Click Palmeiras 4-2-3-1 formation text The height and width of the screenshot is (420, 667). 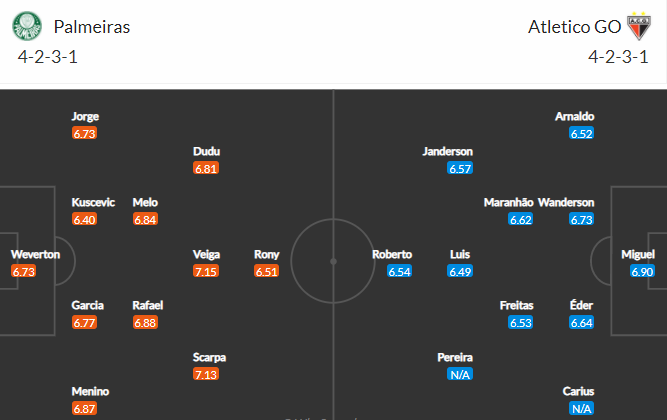coord(48,57)
